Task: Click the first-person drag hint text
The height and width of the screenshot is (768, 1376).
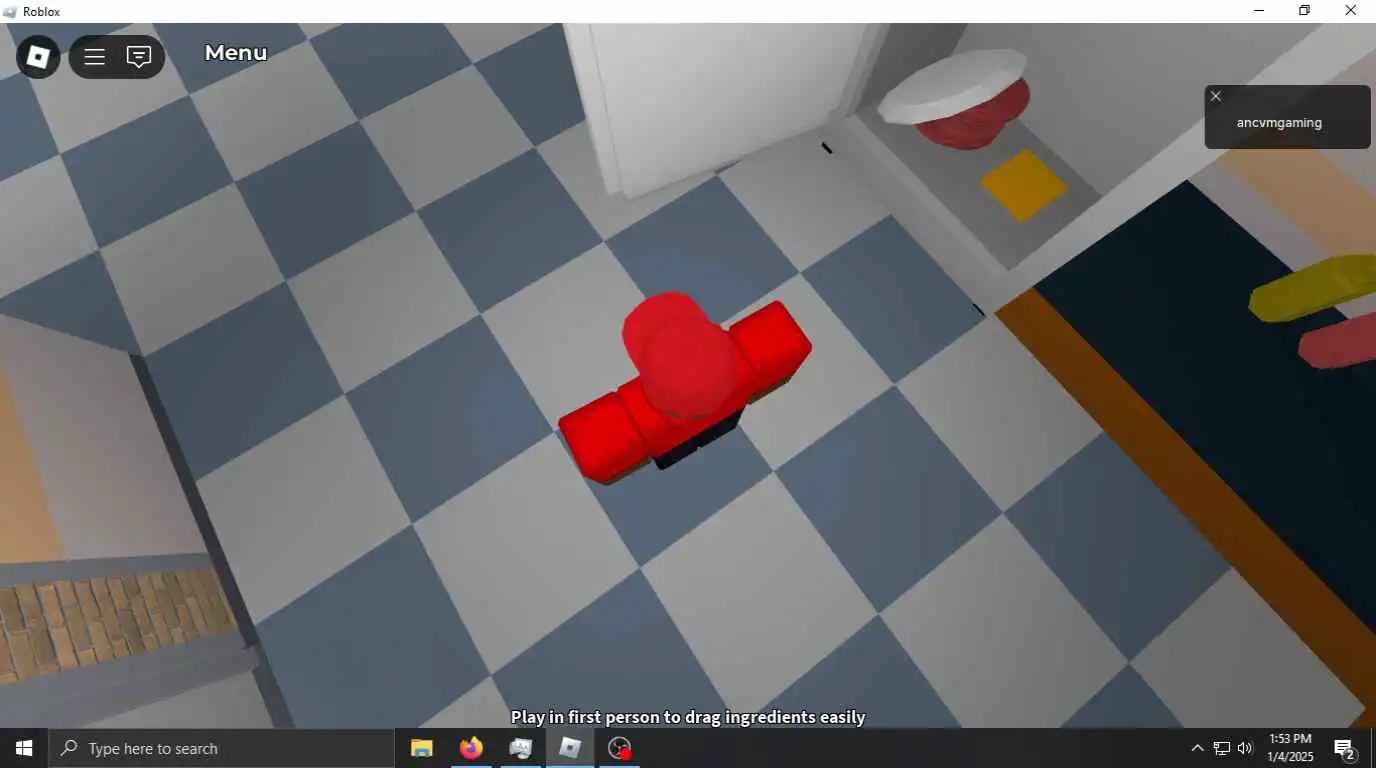Action: (x=688, y=716)
